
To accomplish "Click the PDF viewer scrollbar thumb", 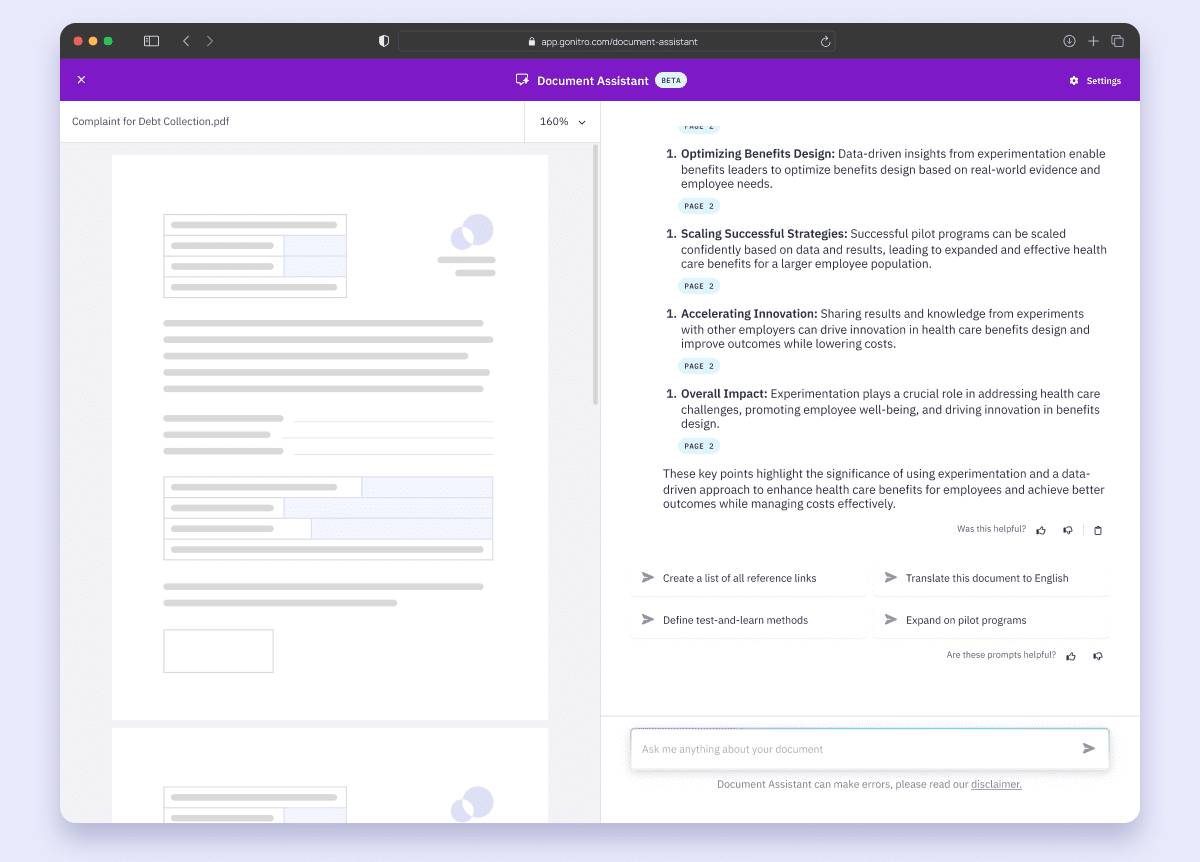I will point(595,274).
